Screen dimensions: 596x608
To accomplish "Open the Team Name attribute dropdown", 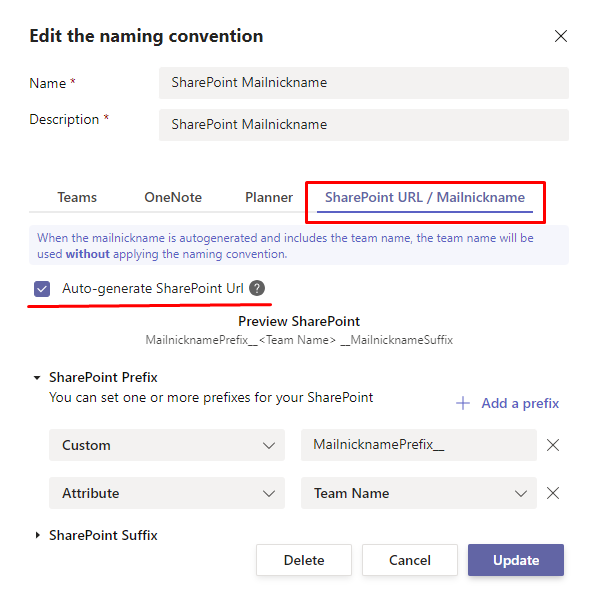I will coord(419,493).
